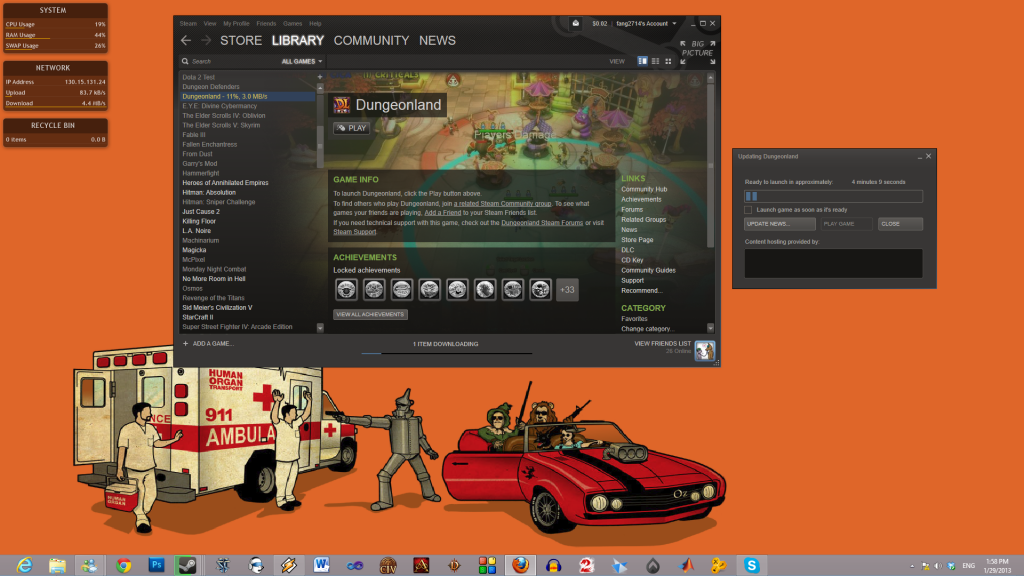
Task: Expand the fang2714's Account dropdown
Action: [x=647, y=24]
